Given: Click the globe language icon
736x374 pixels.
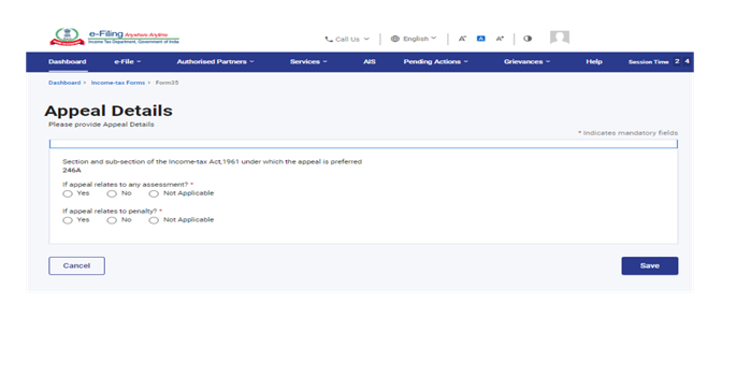Looking at the screenshot, I should (395, 38).
